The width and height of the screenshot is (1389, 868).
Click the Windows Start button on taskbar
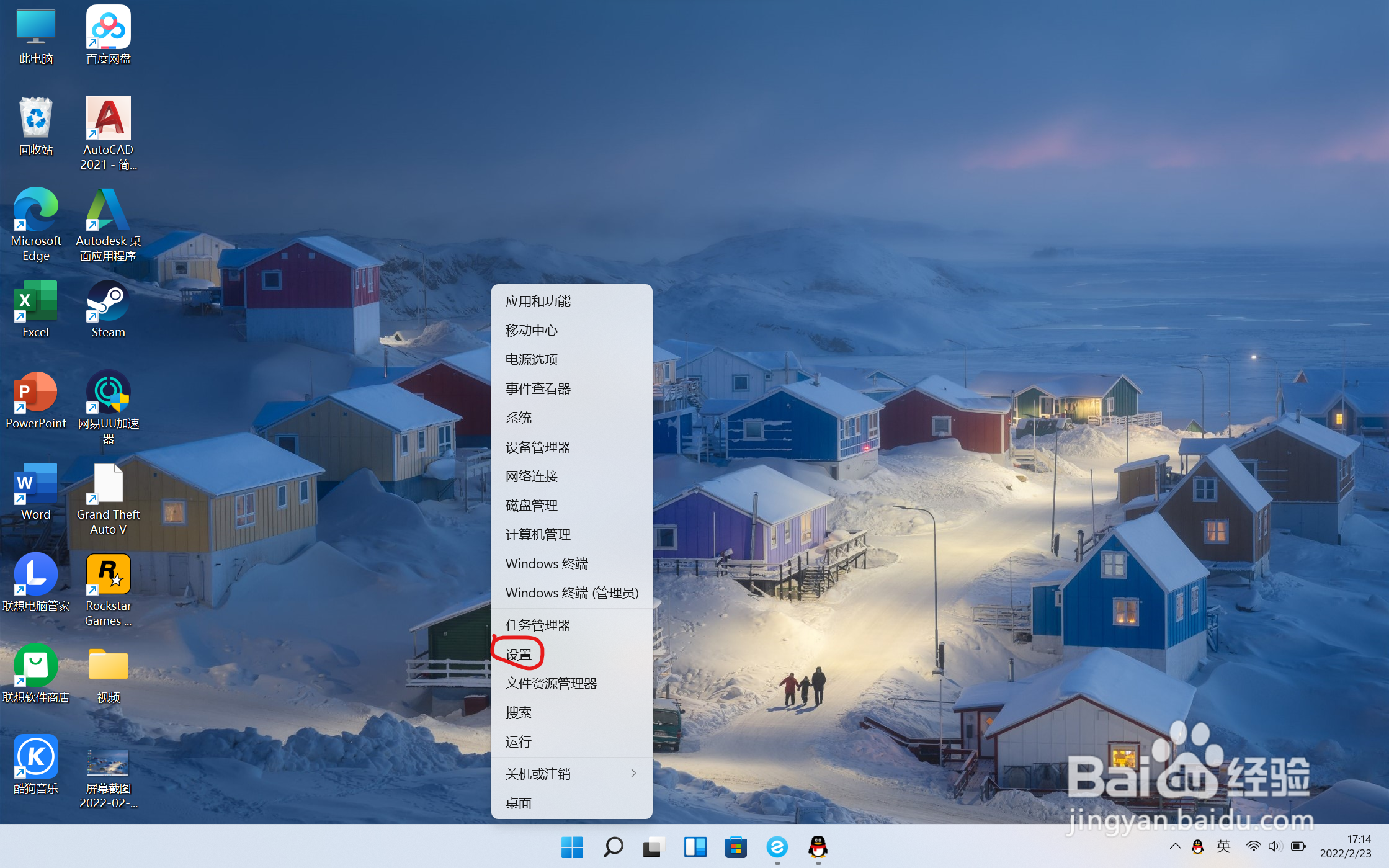571,847
